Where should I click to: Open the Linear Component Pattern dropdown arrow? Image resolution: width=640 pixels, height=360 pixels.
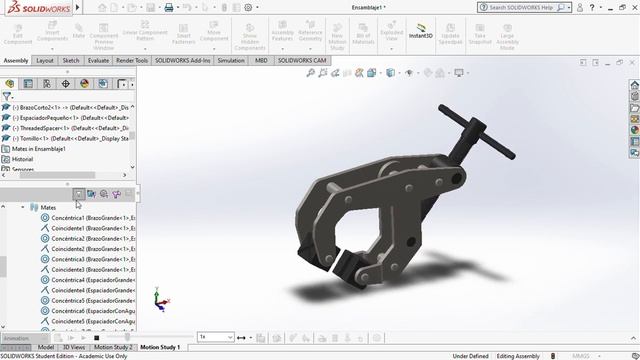pos(145,49)
